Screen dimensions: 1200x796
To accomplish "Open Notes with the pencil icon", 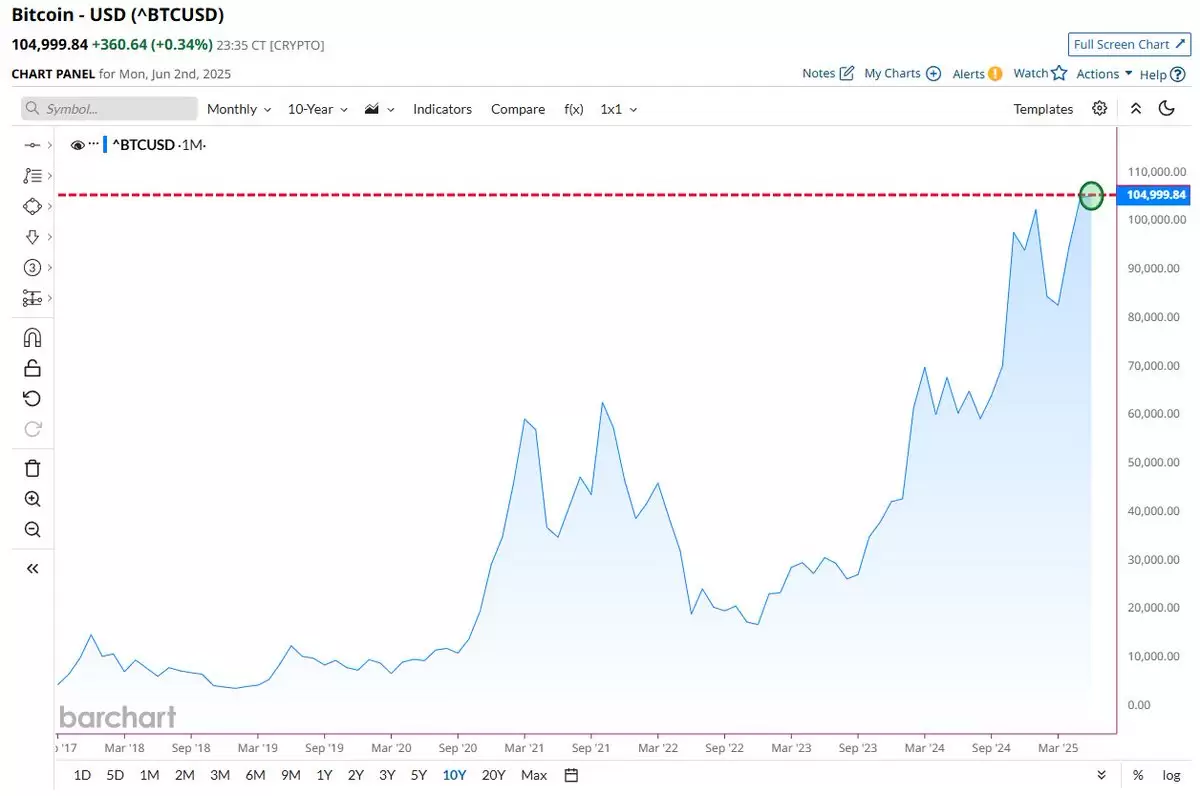I will point(847,73).
